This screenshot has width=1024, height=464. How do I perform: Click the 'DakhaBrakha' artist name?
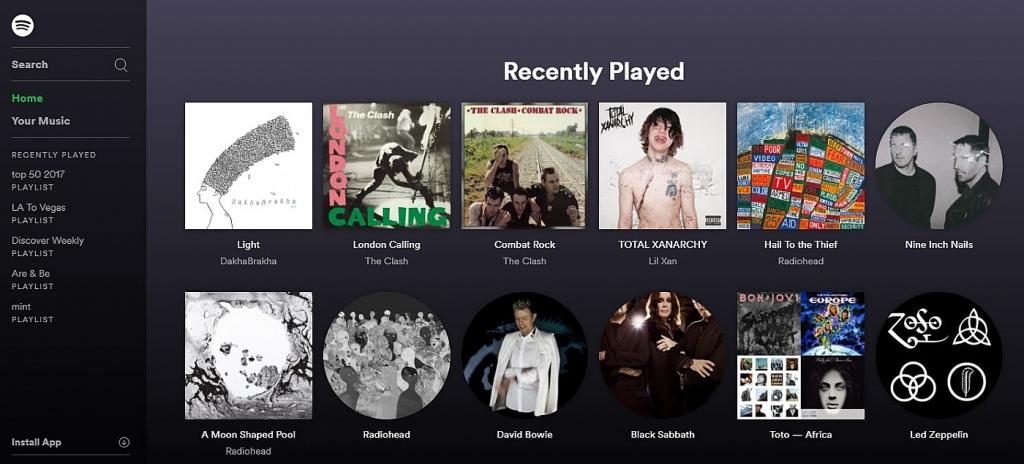[x=248, y=261]
